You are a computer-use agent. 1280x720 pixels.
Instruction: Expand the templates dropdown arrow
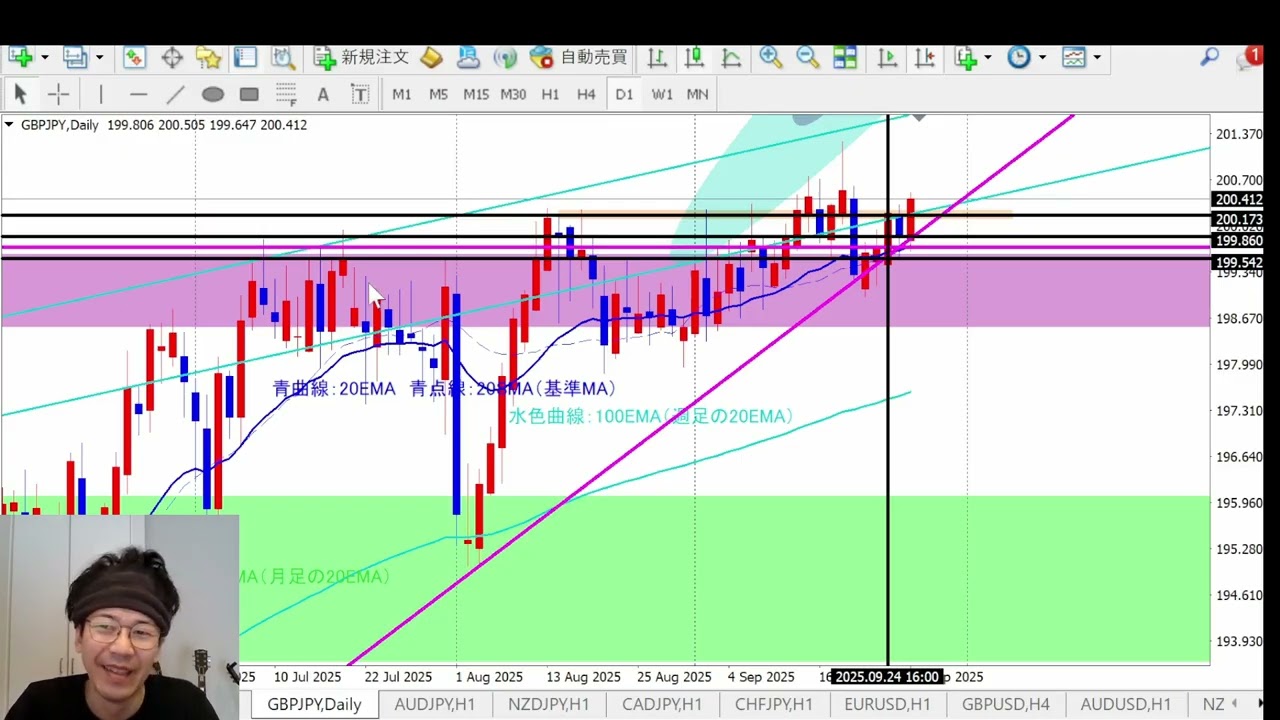point(1097,57)
